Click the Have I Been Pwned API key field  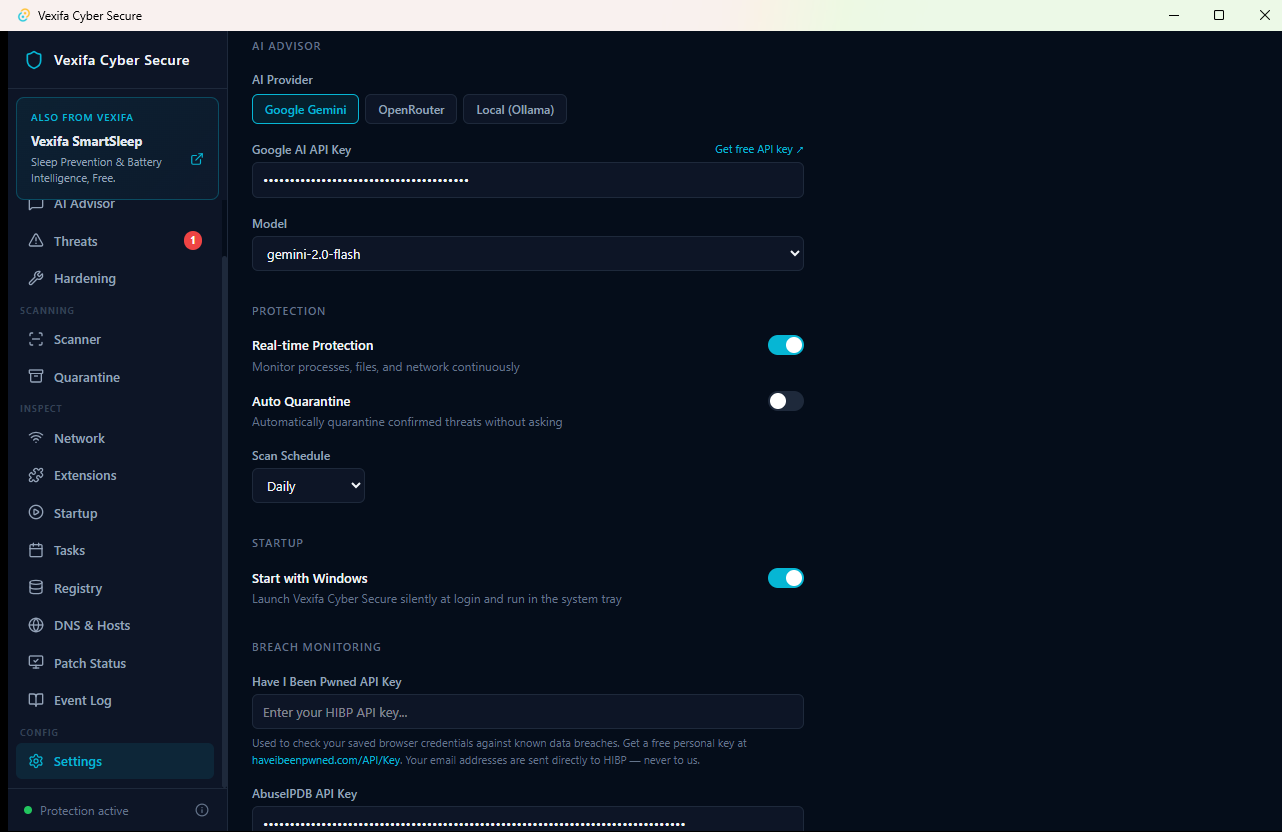[528, 711]
